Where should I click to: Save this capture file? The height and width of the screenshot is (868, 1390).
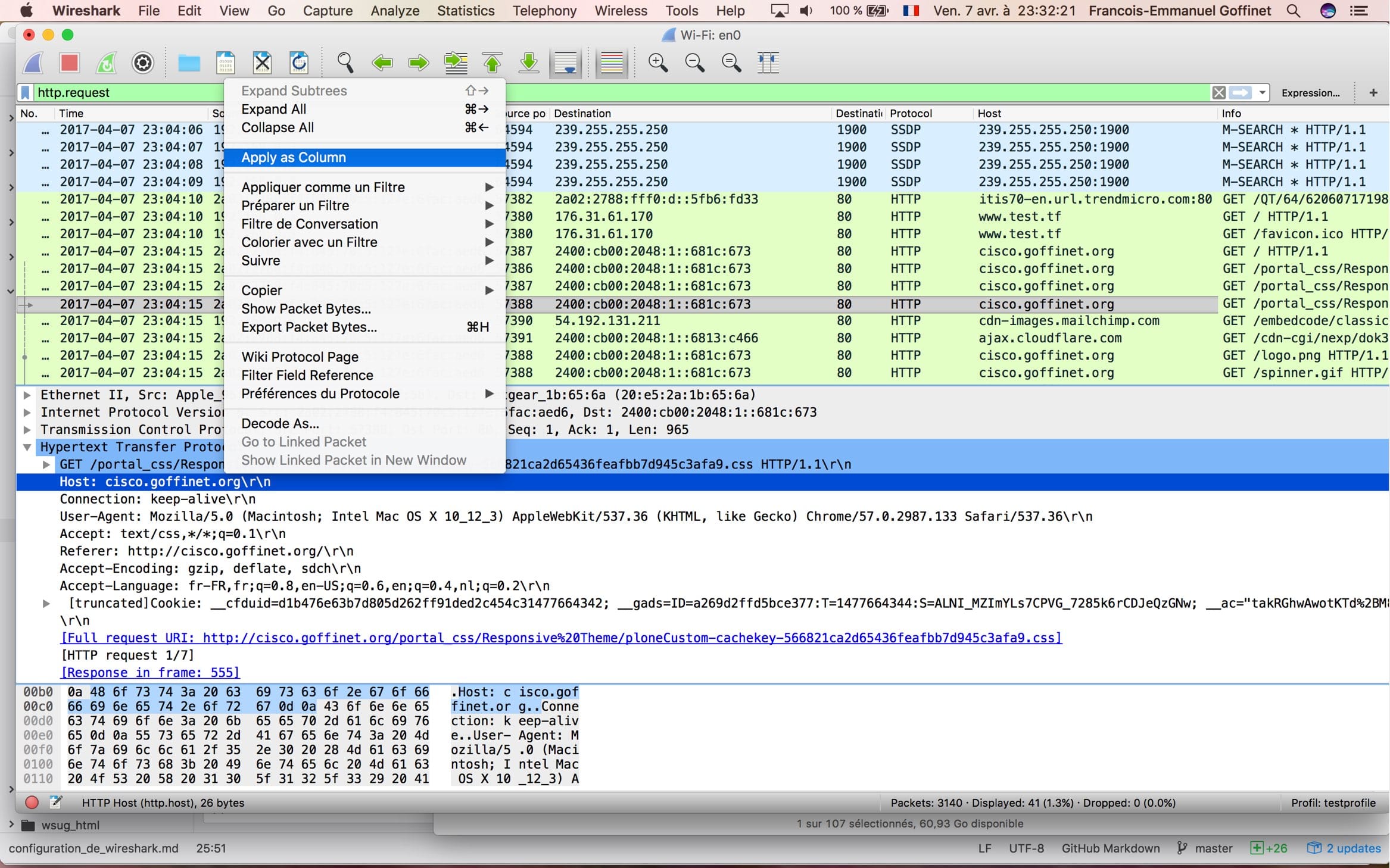226,63
